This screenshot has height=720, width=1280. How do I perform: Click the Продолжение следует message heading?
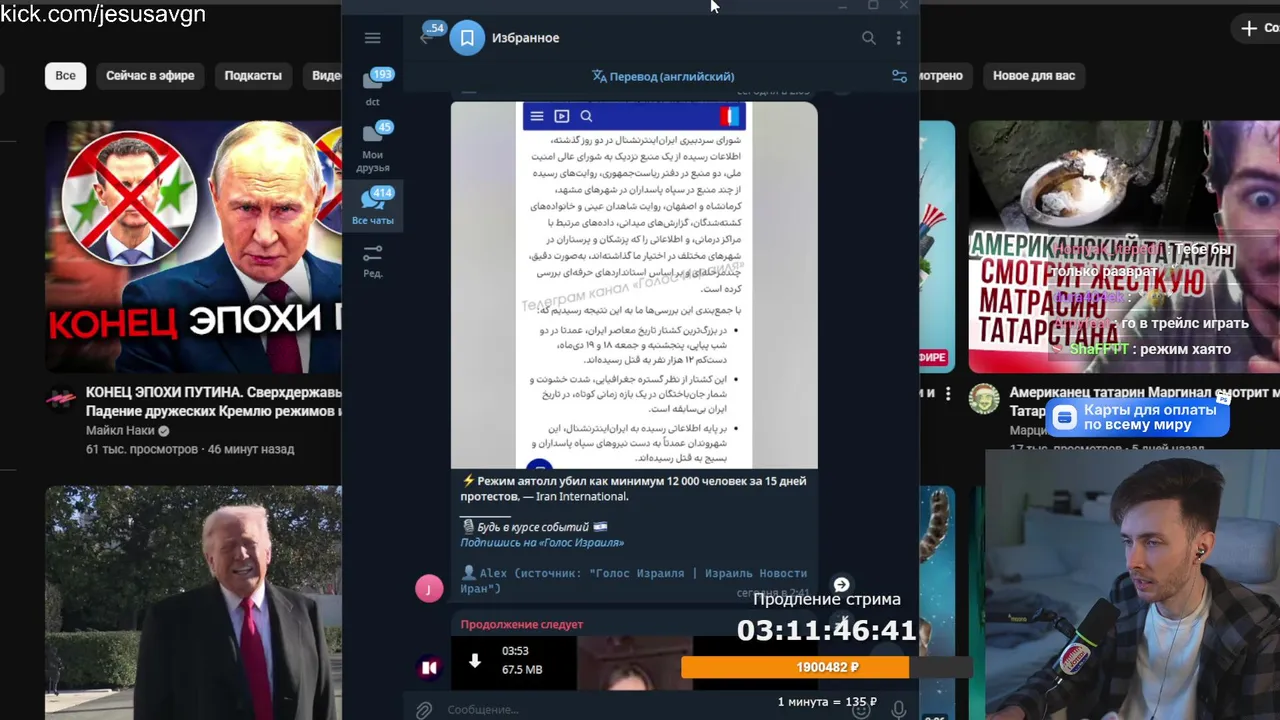click(x=522, y=625)
